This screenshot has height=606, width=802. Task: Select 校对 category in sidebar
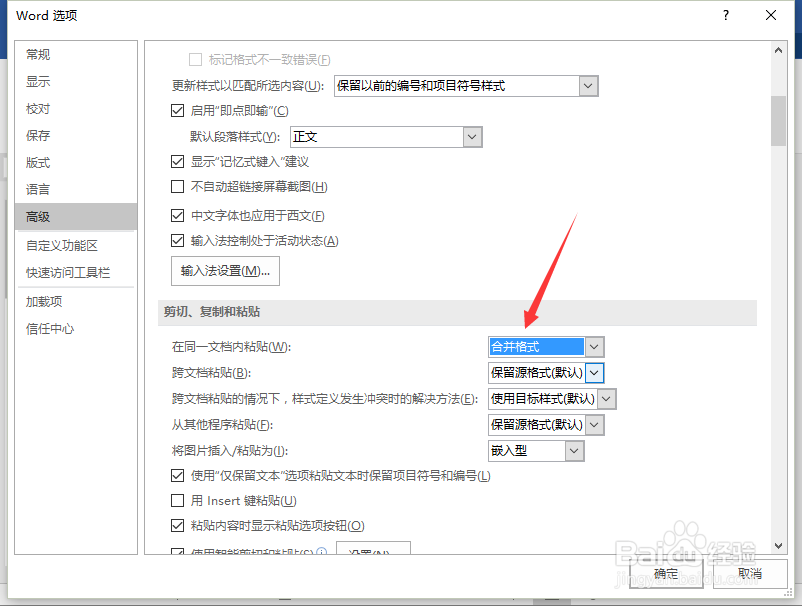tap(76, 108)
